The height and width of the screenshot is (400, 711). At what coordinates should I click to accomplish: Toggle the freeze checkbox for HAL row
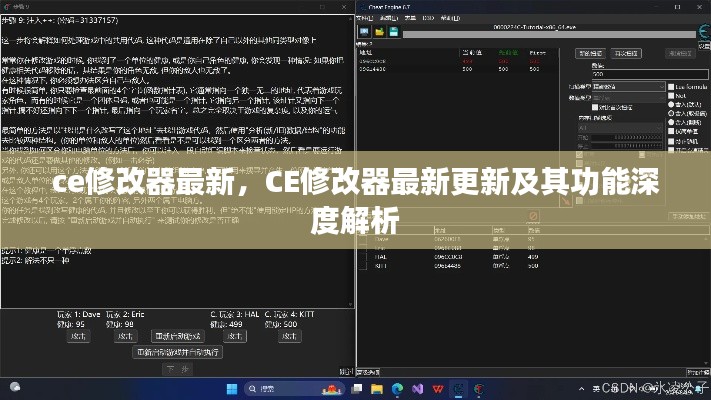point(363,257)
